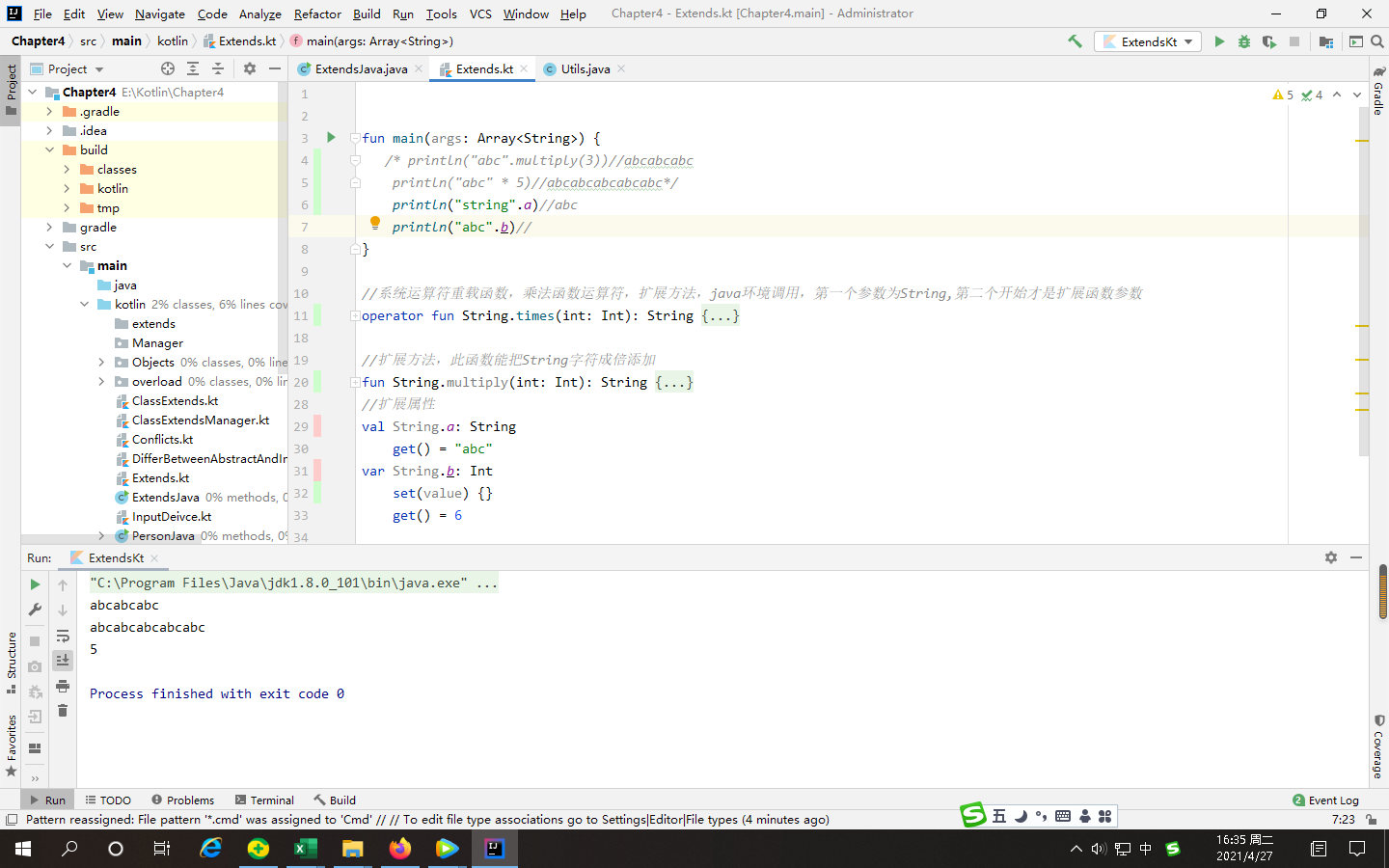The height and width of the screenshot is (868, 1389).
Task: Hide the Run panel with minus icon
Action: (1356, 557)
